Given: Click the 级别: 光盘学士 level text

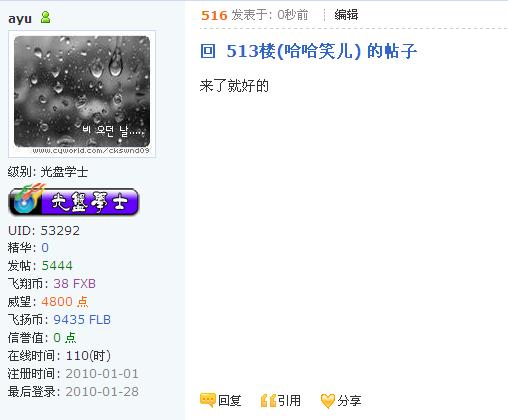Looking at the screenshot, I should click(x=48, y=172).
